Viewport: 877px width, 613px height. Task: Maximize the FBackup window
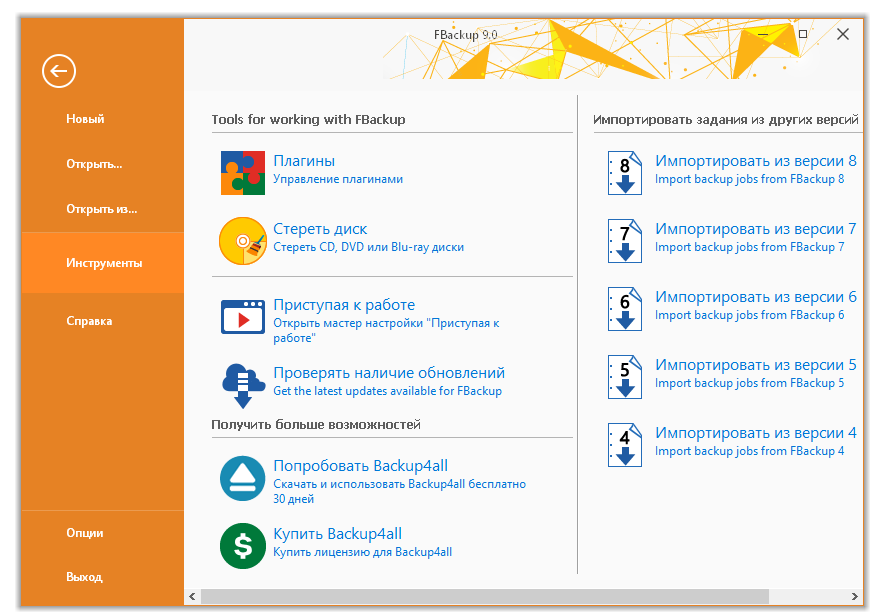point(803,34)
